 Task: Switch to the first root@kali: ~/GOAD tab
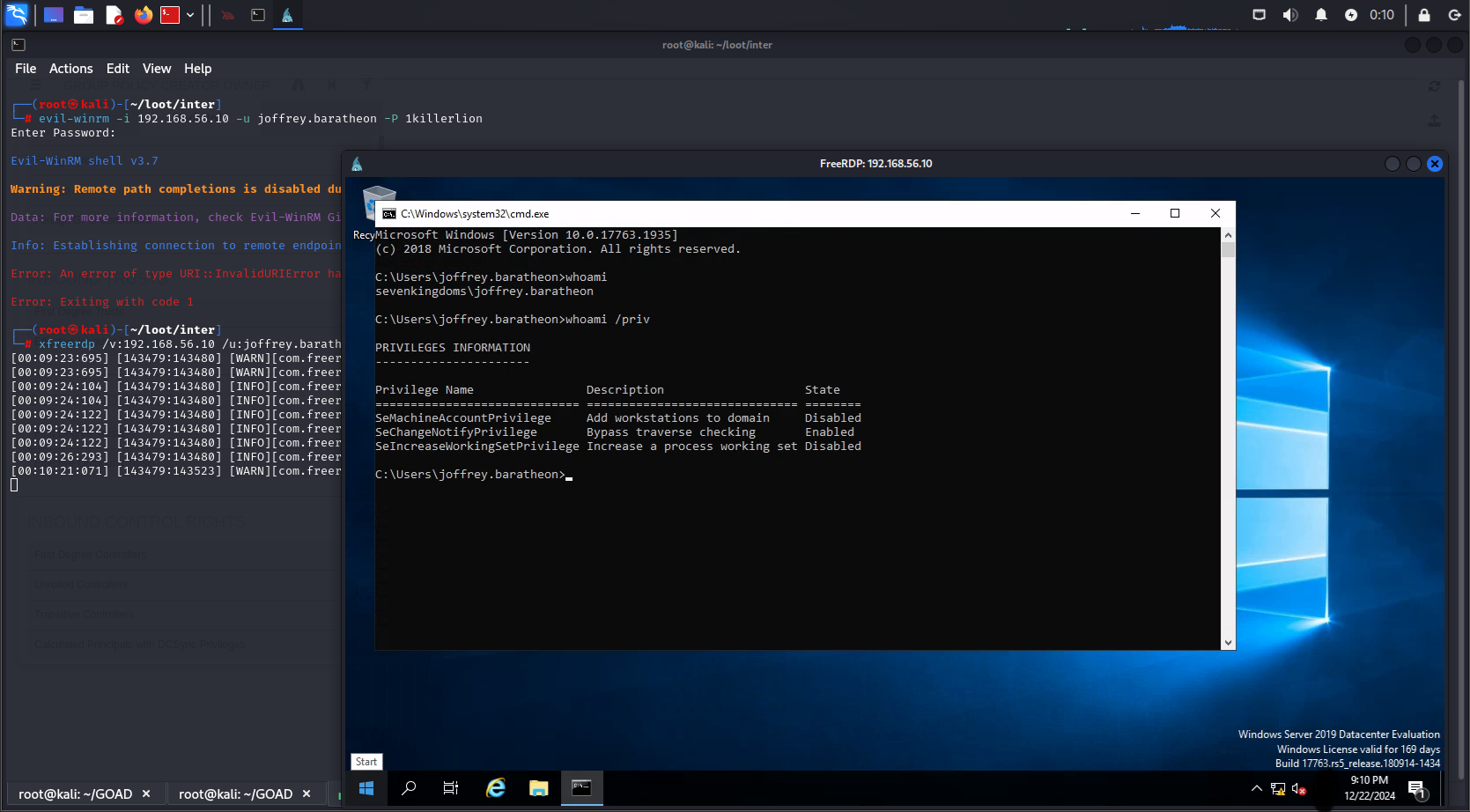point(75,794)
